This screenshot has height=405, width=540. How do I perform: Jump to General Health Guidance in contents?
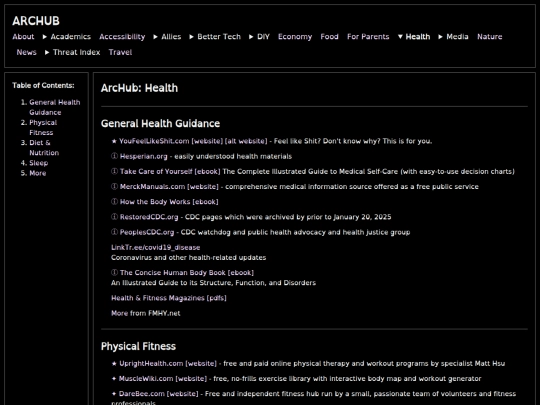coord(55,107)
